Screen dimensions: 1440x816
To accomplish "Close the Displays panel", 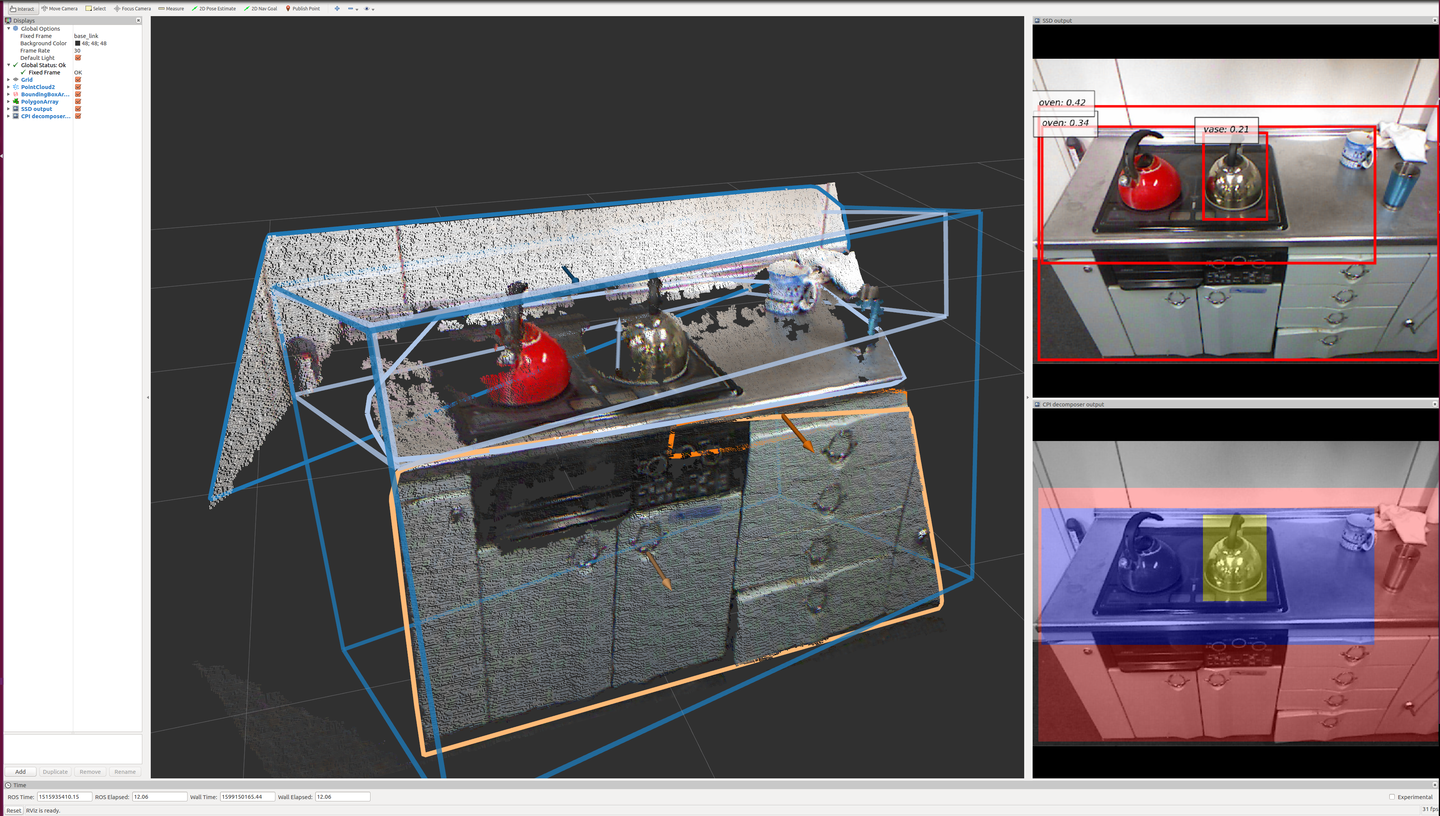I will pyautogui.click(x=138, y=20).
